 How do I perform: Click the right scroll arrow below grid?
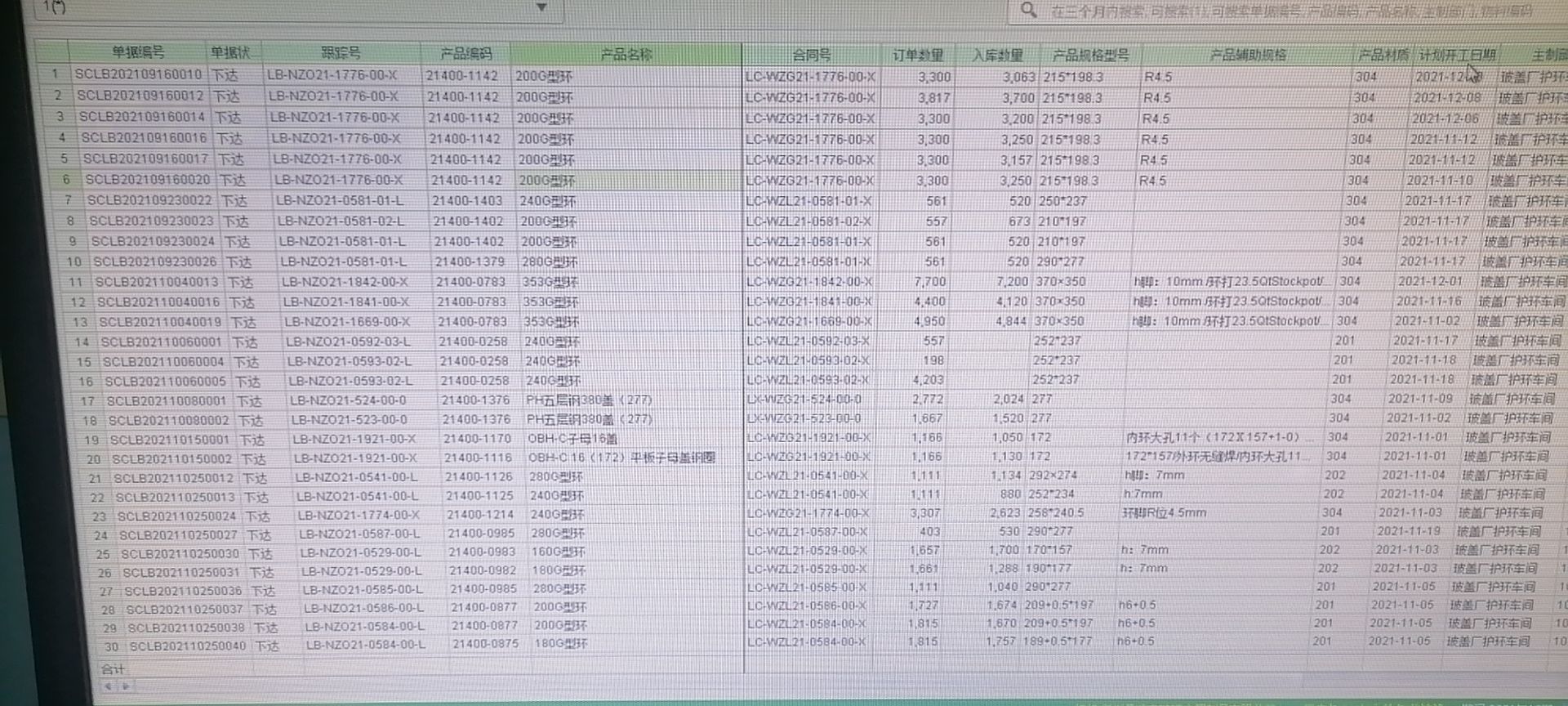125,686
